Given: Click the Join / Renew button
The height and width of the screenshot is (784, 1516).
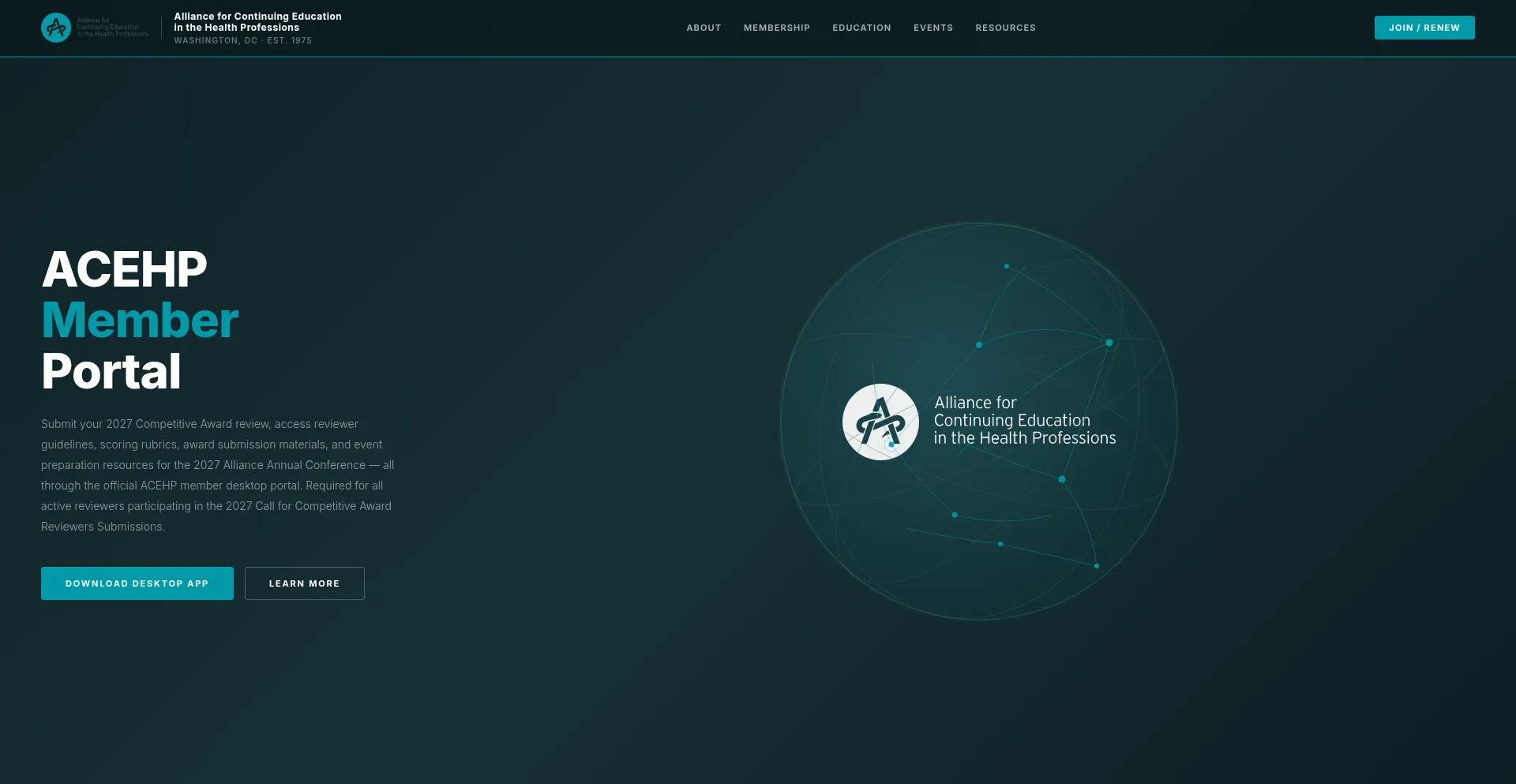Looking at the screenshot, I should coord(1424,28).
